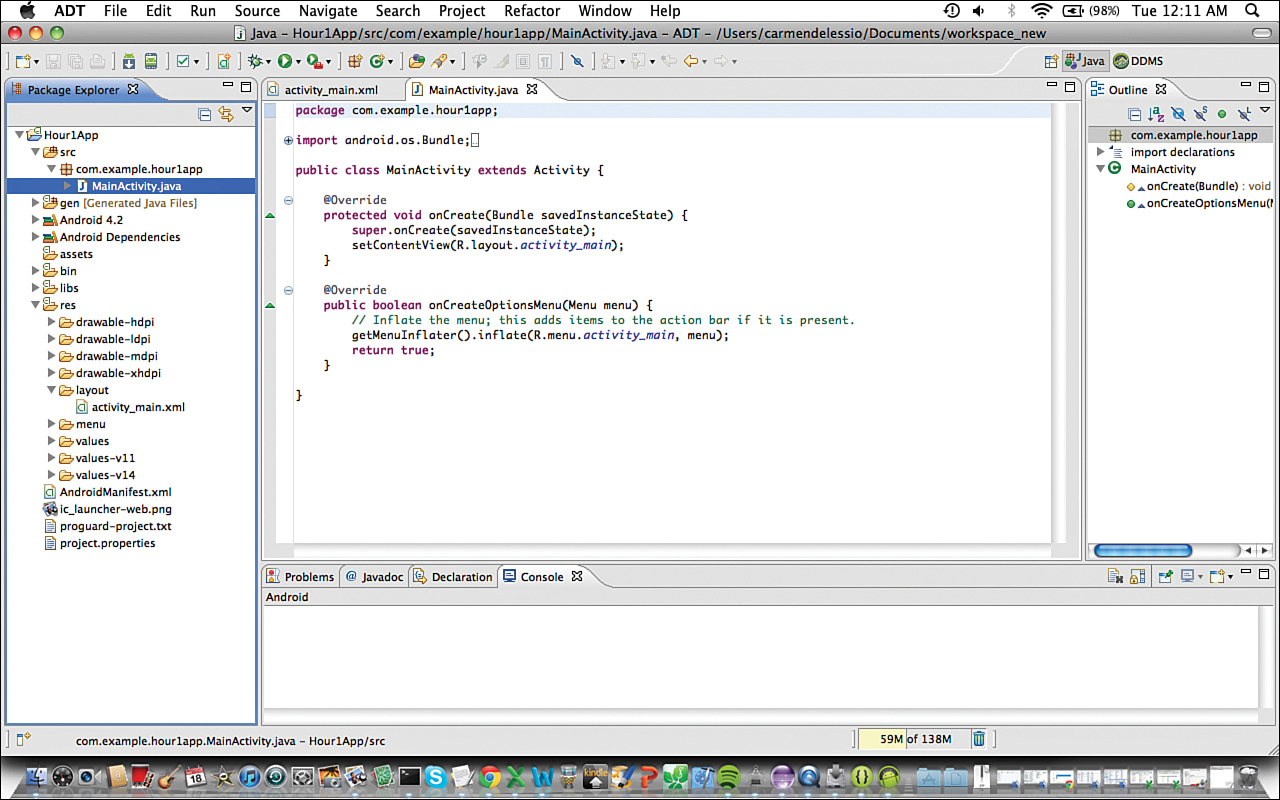
Task: Open the Open Console dropdown arrow
Action: coord(1229,577)
